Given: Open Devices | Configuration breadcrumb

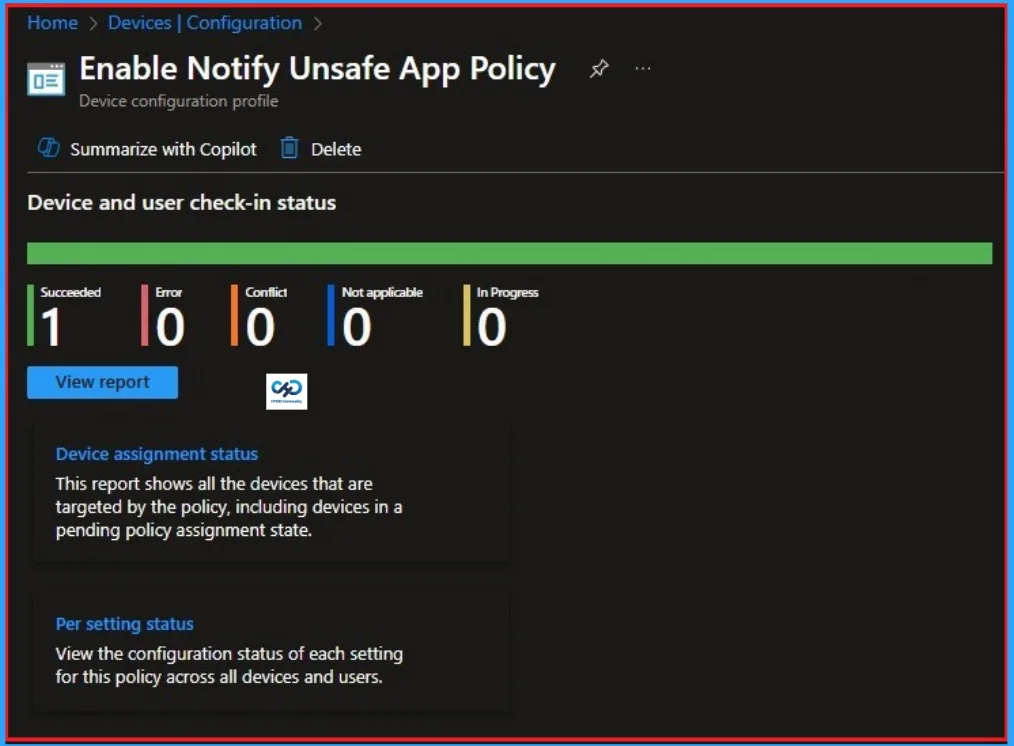Looking at the screenshot, I should click(204, 22).
